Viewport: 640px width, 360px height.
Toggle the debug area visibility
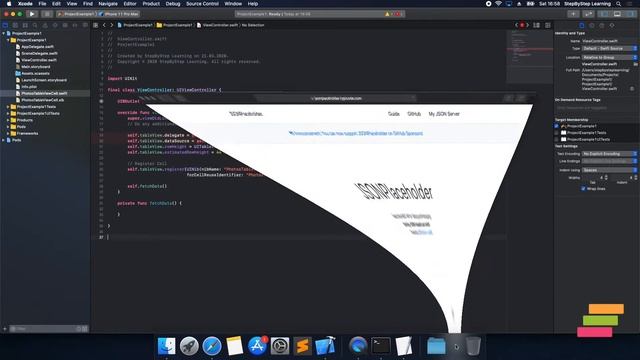pos(617,14)
